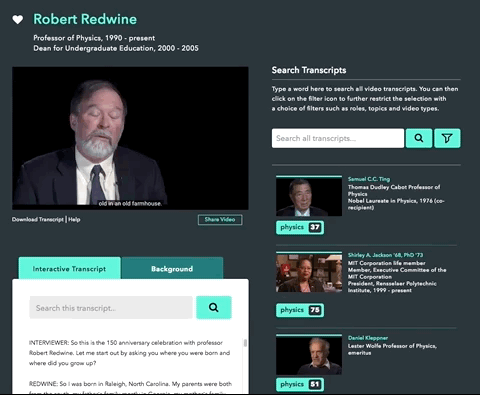Screen dimensions: 480x395
Task: Open Daniel Kleppner video thumbnail
Action: pos(309,354)
